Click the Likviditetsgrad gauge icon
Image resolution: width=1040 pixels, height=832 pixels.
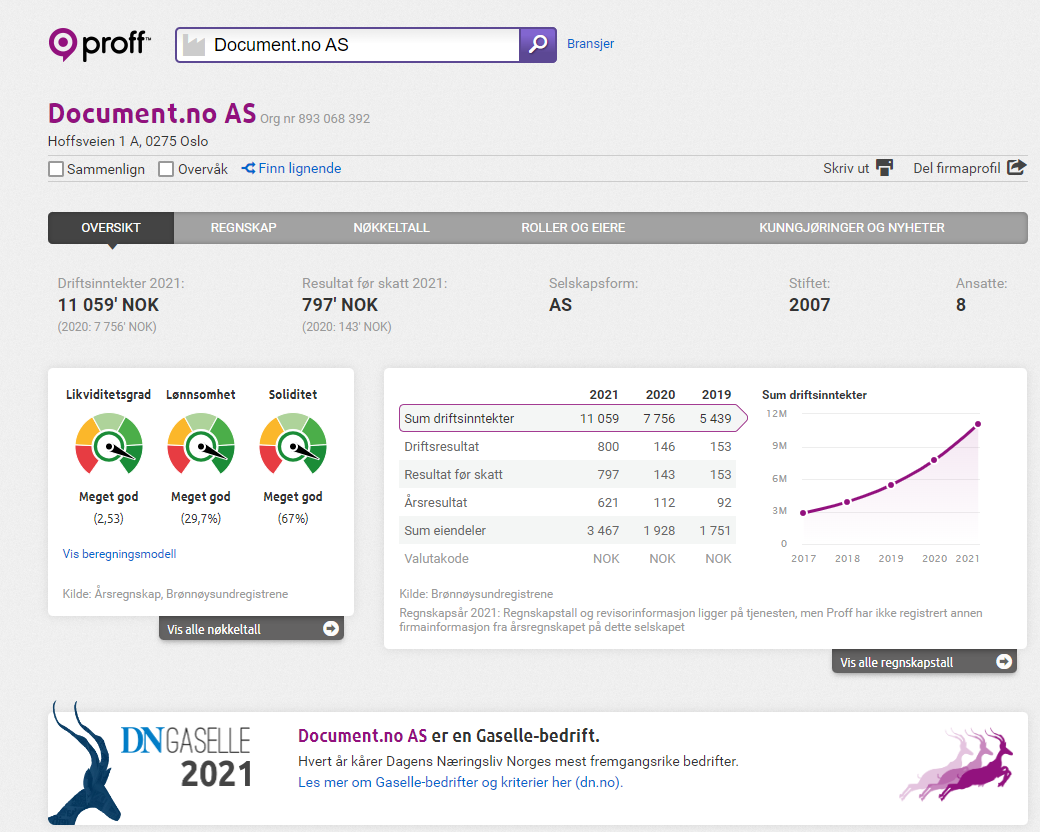tap(109, 445)
